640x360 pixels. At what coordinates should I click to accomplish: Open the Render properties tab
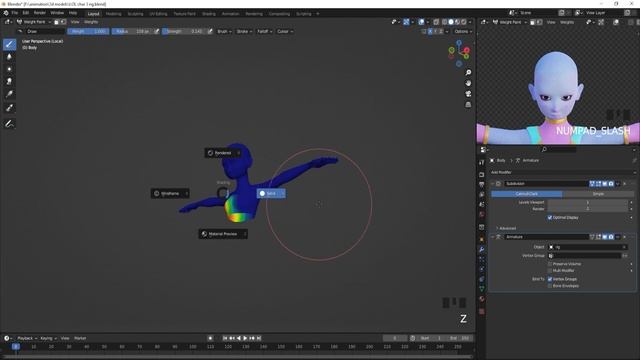482,175
